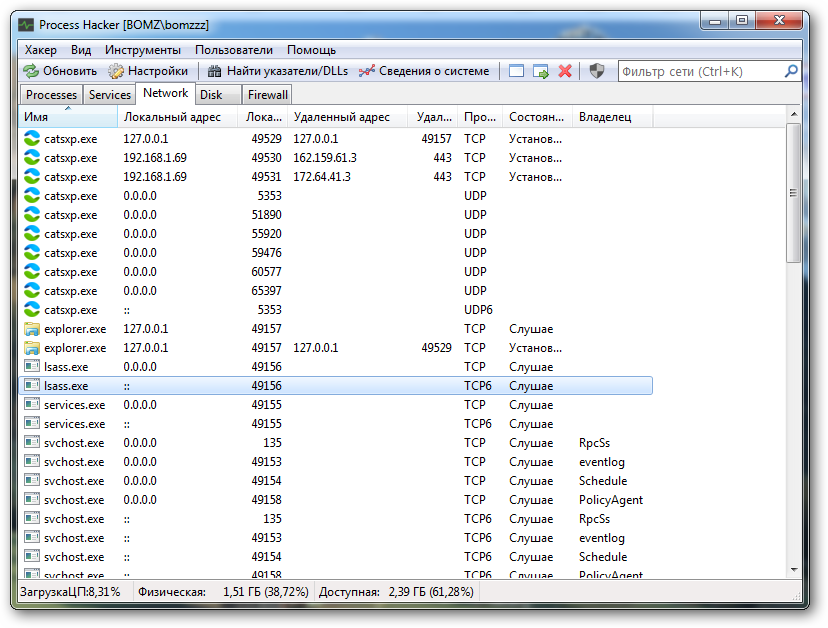Click the shield icon in toolbar
Screen dimensions: 828x628
coord(597,71)
